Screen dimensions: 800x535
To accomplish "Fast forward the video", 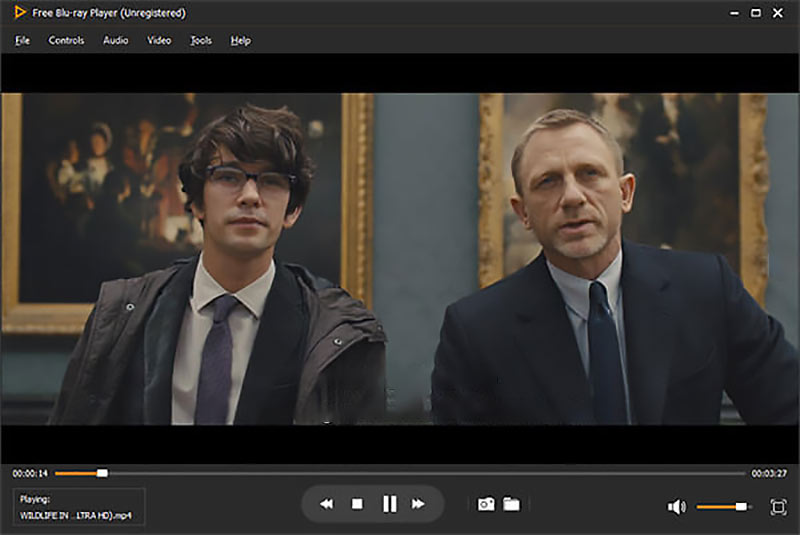I will coord(419,505).
